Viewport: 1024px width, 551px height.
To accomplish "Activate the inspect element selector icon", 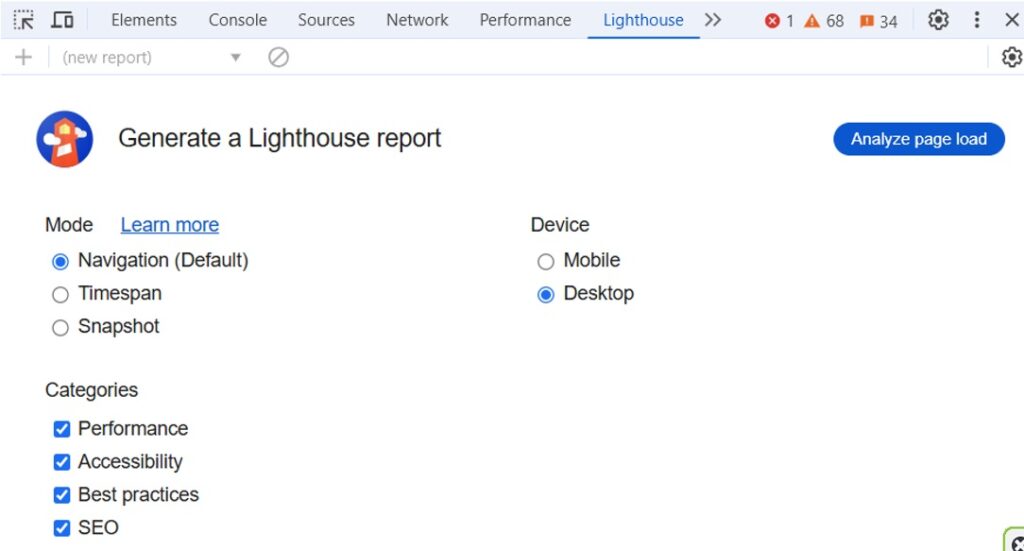I will [24, 20].
